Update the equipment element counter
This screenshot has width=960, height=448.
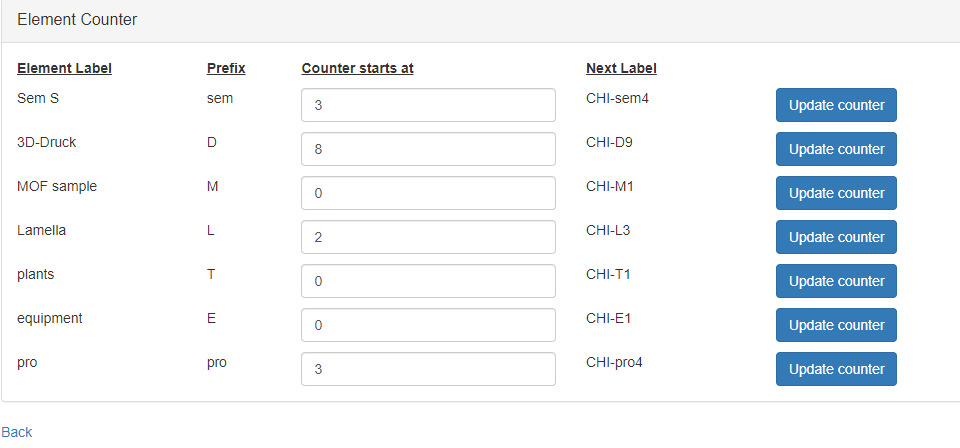coord(836,325)
